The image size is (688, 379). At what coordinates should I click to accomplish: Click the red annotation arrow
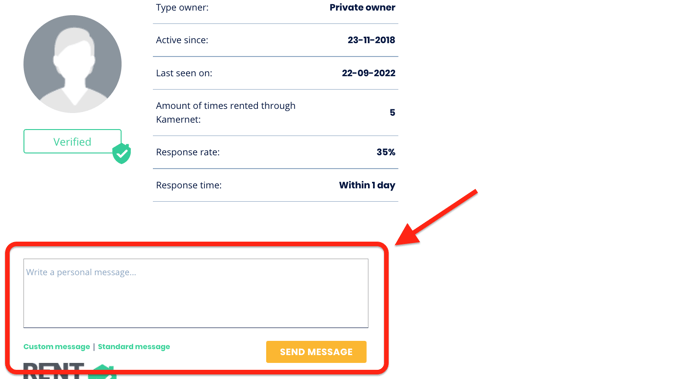pos(436,217)
